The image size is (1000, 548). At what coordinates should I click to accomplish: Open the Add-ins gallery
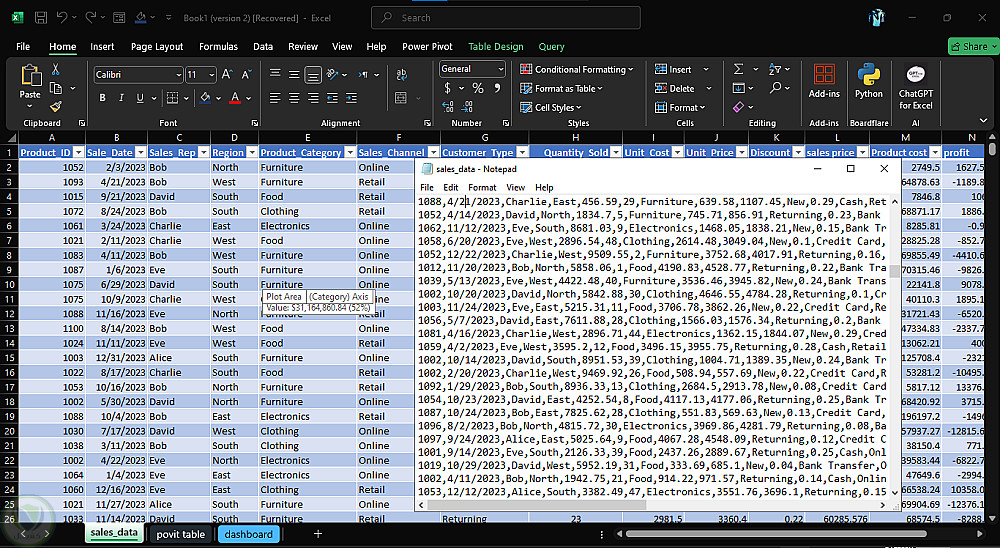pos(824,82)
